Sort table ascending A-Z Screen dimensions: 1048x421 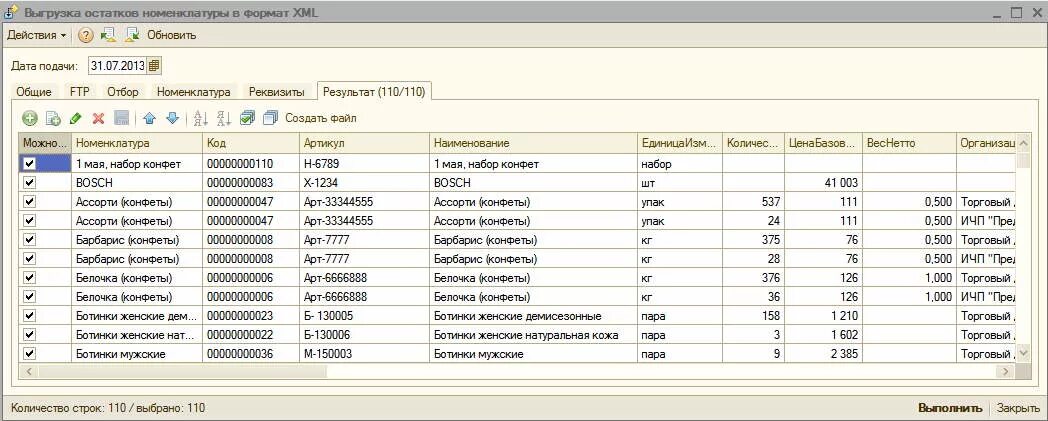(x=200, y=118)
